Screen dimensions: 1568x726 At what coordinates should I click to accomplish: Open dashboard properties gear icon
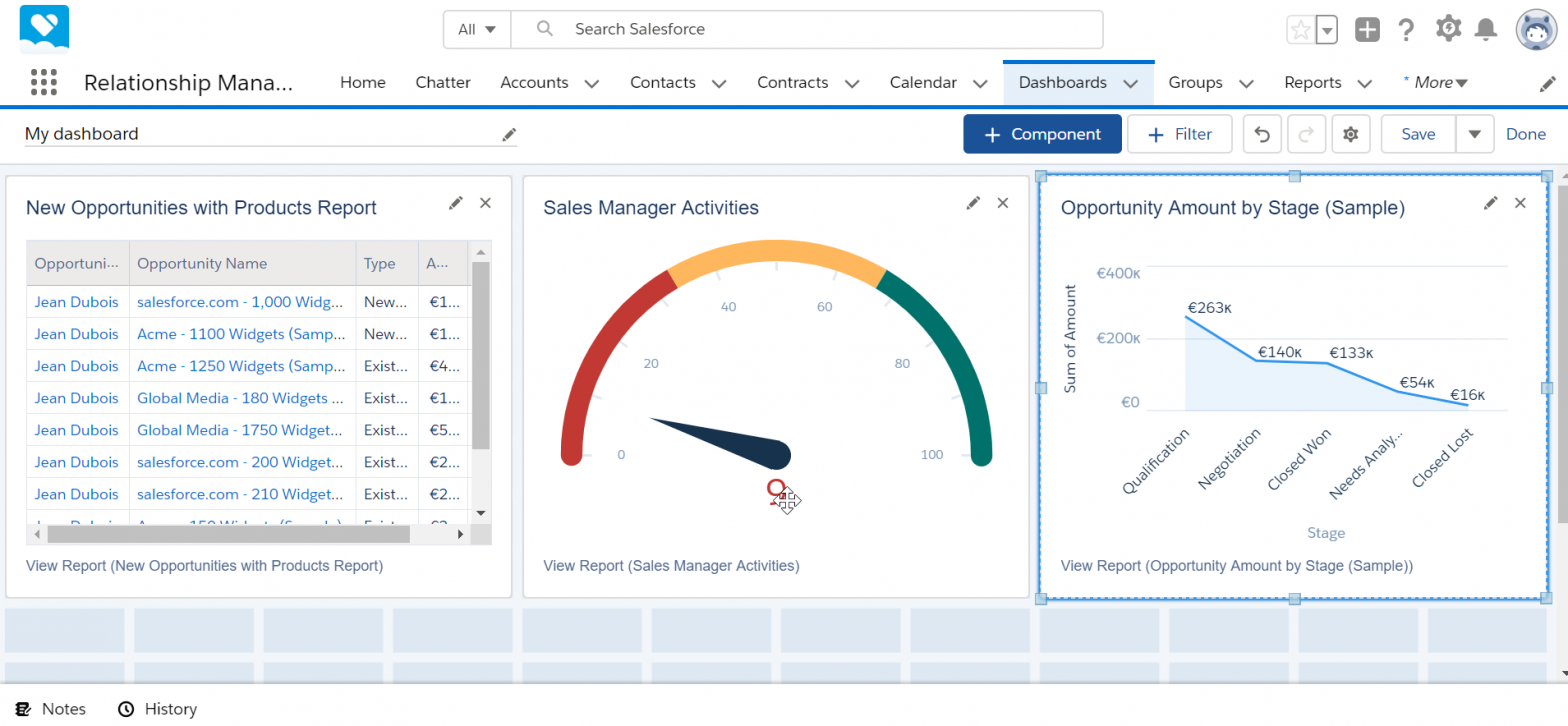tap(1351, 134)
